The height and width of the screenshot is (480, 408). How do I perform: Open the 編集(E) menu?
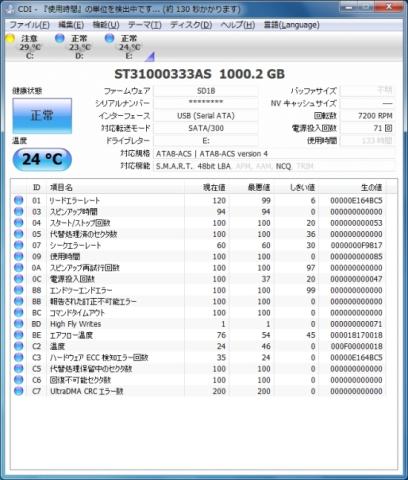click(71, 25)
